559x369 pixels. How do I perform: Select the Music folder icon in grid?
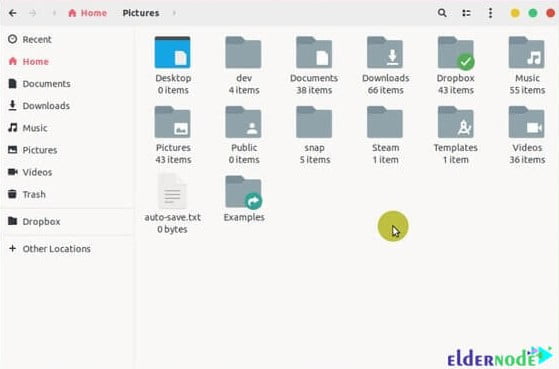(x=527, y=52)
